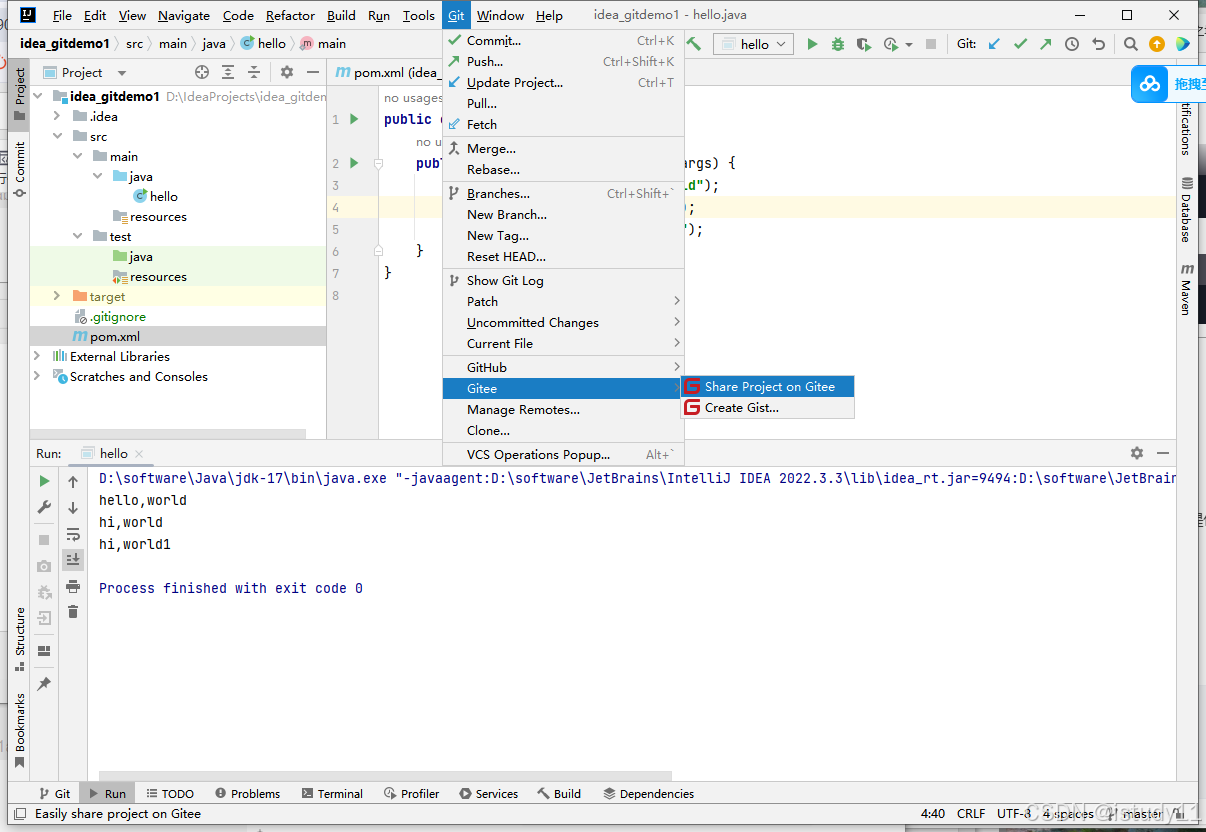Pin the Run tab
This screenshot has height=832, width=1206.
[44, 684]
